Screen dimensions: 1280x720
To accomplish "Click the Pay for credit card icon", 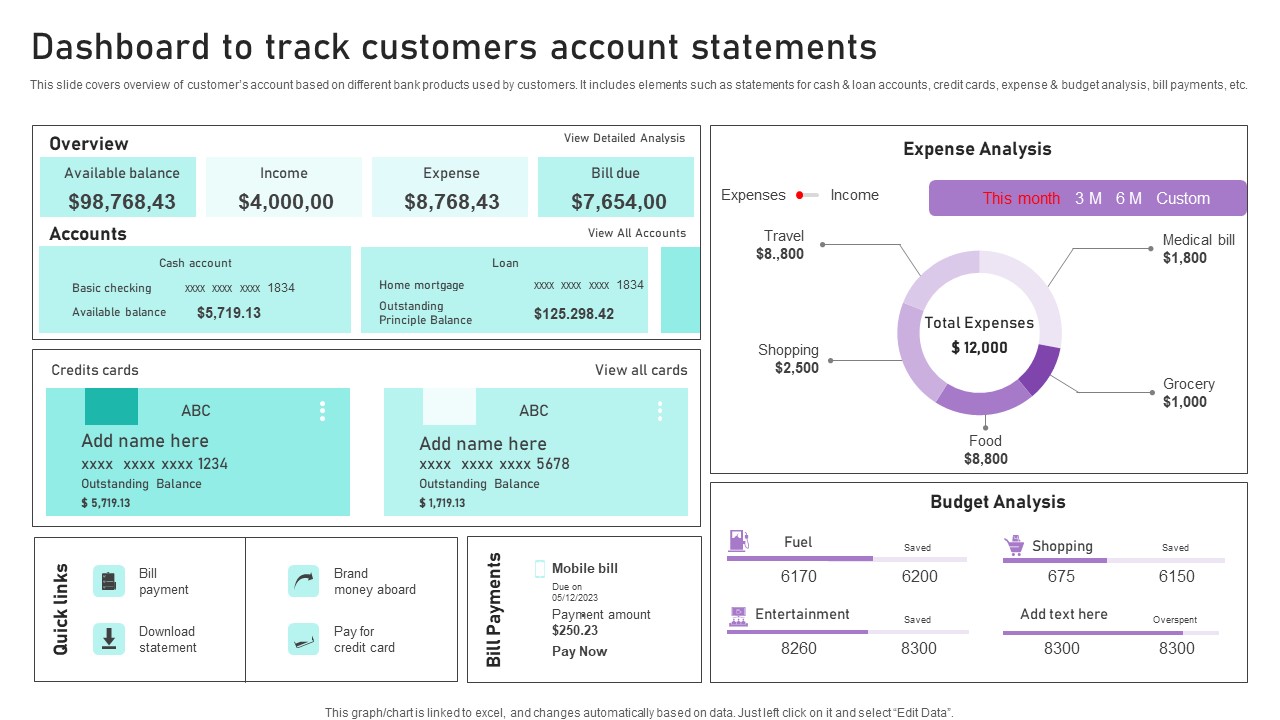I will [x=304, y=639].
